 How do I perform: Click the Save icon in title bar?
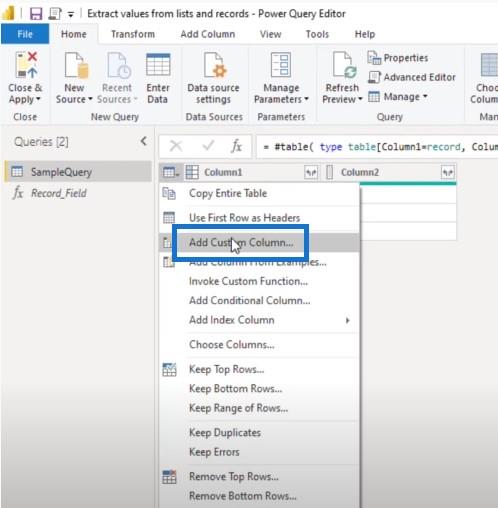pos(36,14)
